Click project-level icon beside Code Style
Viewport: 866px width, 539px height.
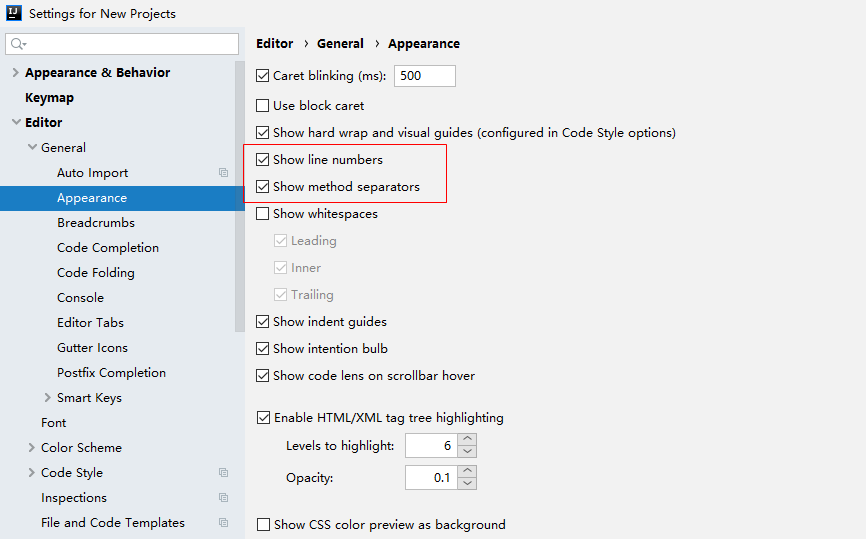pyautogui.click(x=223, y=473)
